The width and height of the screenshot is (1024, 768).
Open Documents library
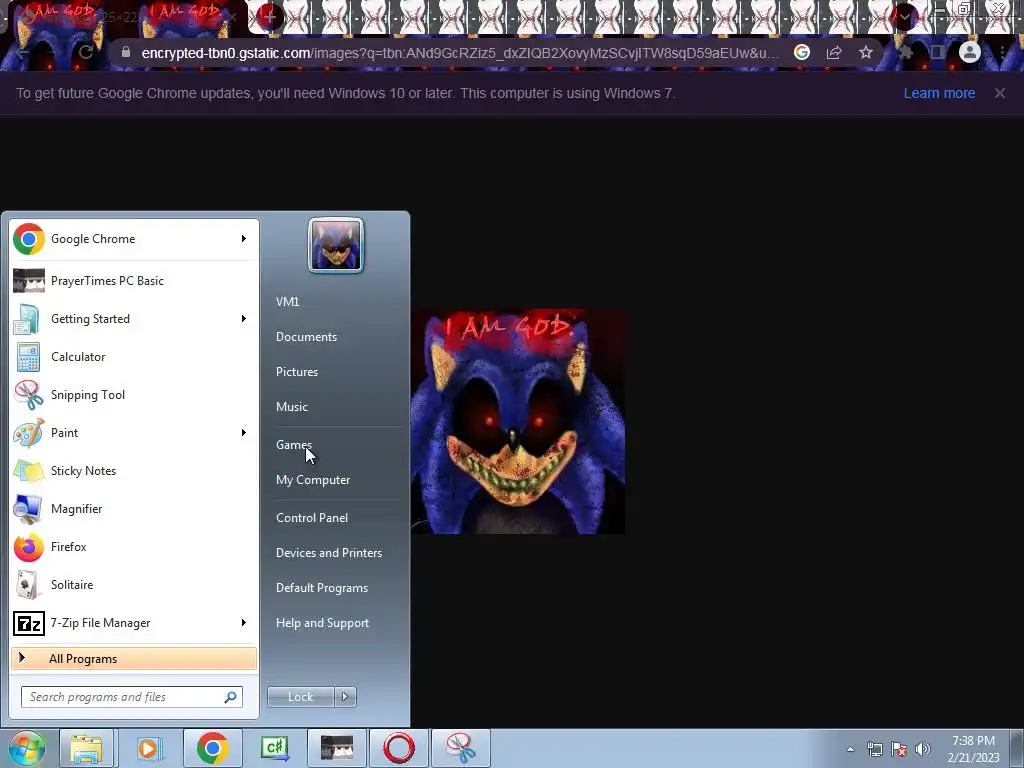click(306, 337)
